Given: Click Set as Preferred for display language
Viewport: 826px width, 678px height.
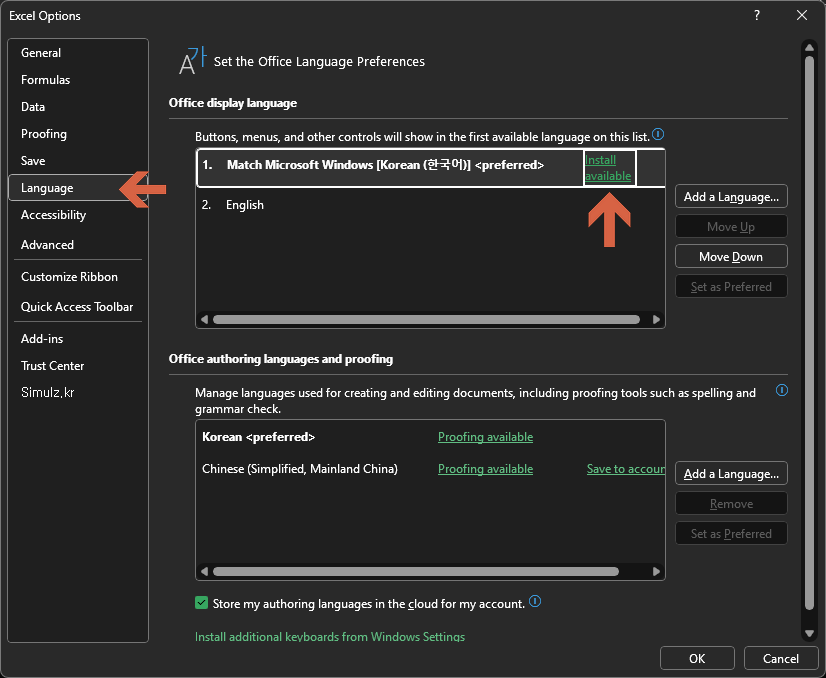Looking at the screenshot, I should [x=731, y=287].
